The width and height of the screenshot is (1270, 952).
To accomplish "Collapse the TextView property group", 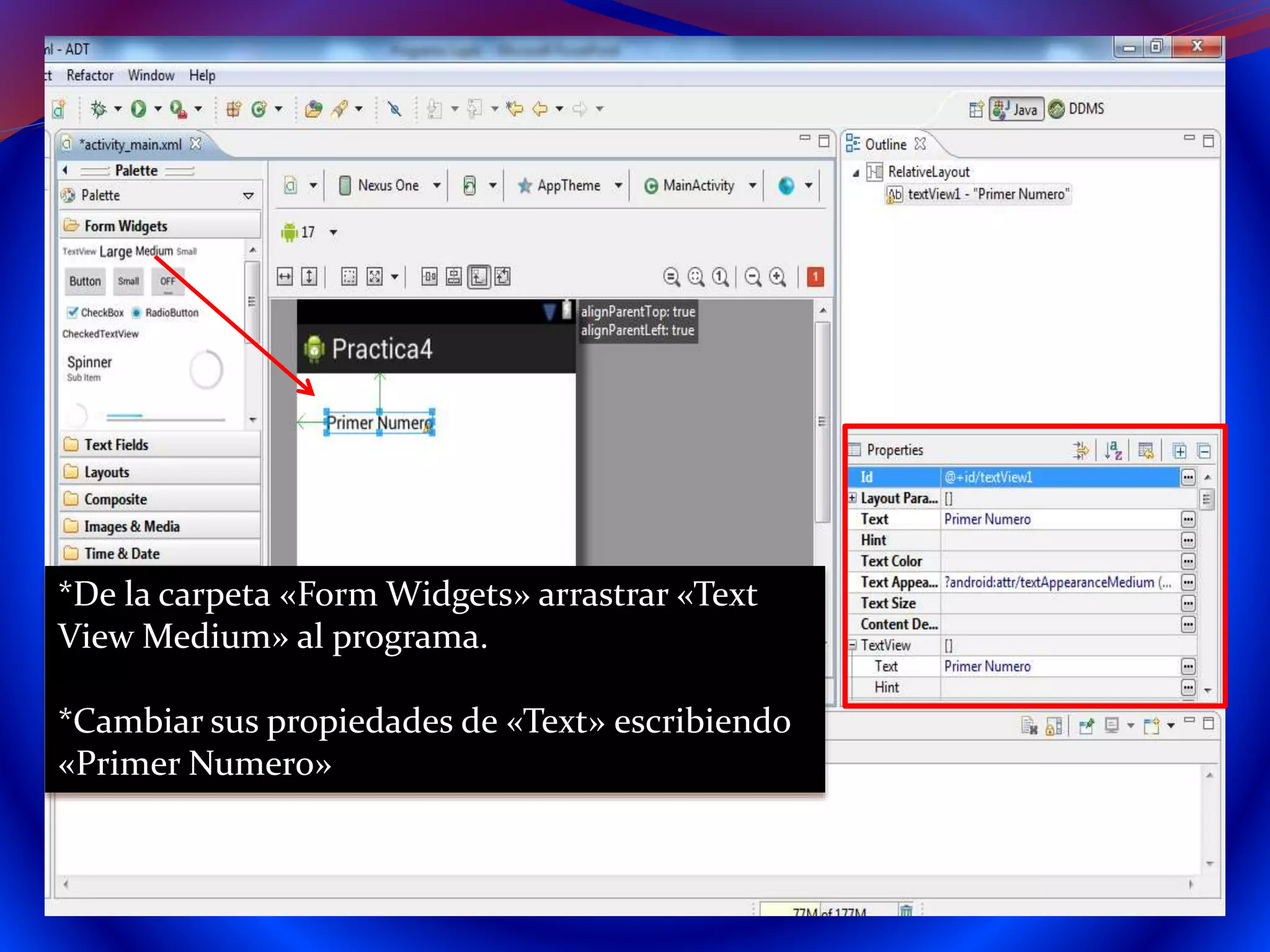I will (x=852, y=645).
